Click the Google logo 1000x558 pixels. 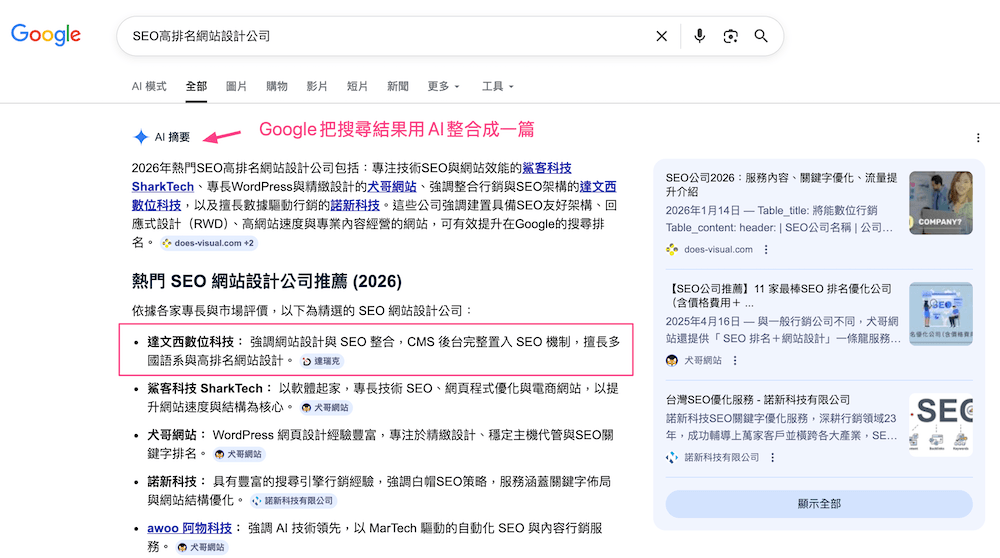tap(46, 35)
